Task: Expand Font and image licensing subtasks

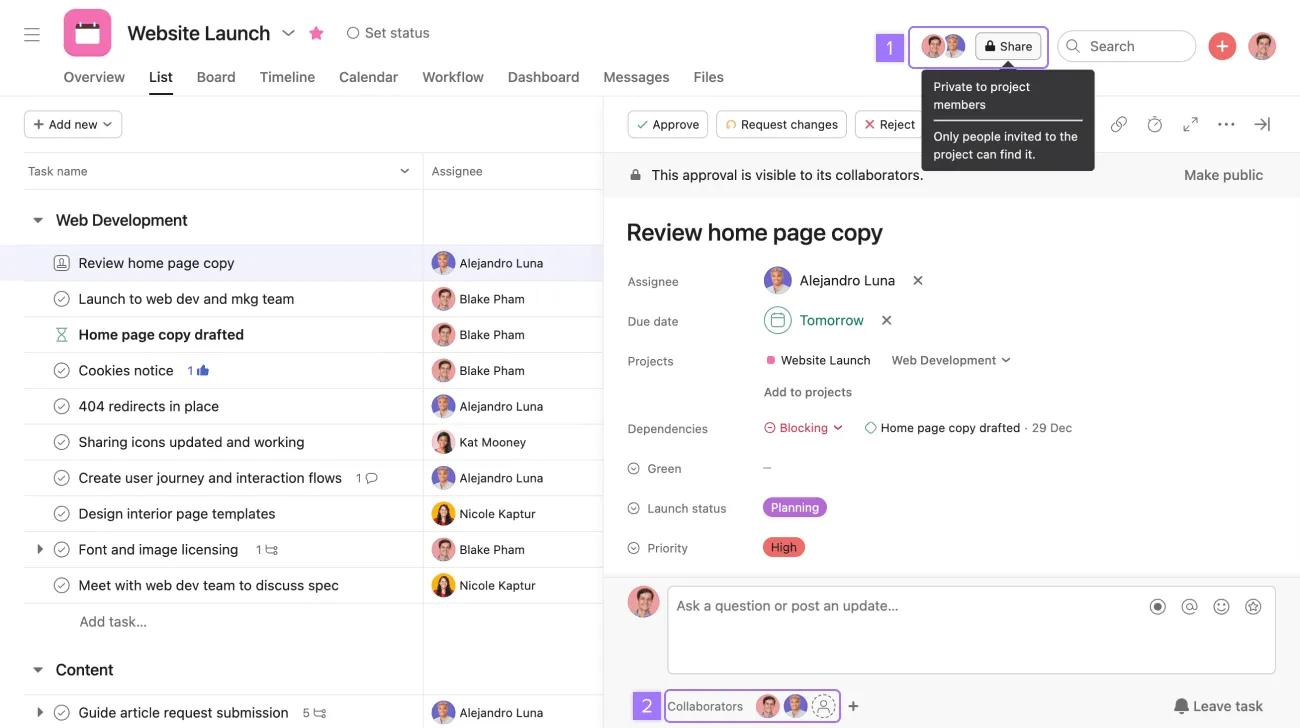Action: click(x=40, y=550)
